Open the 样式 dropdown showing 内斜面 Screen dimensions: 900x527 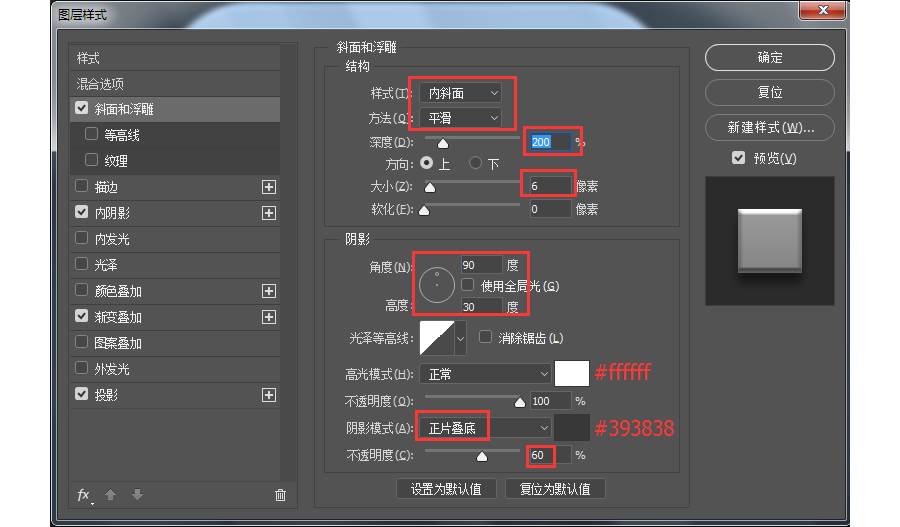pos(460,93)
